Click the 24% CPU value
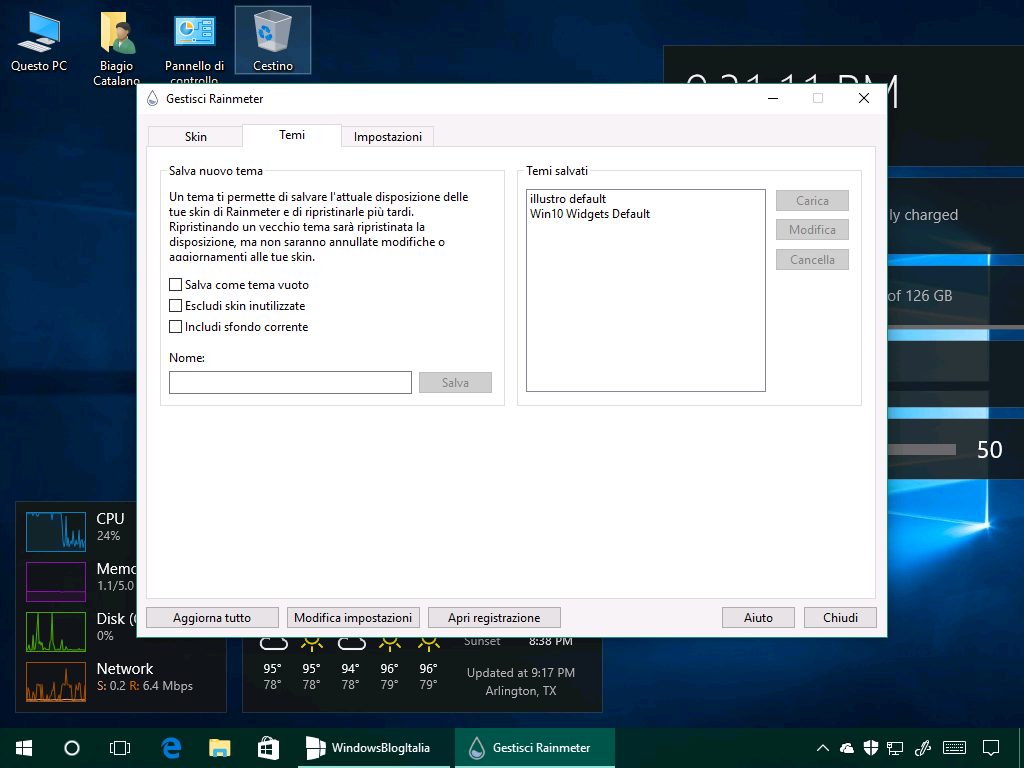 tap(108, 536)
